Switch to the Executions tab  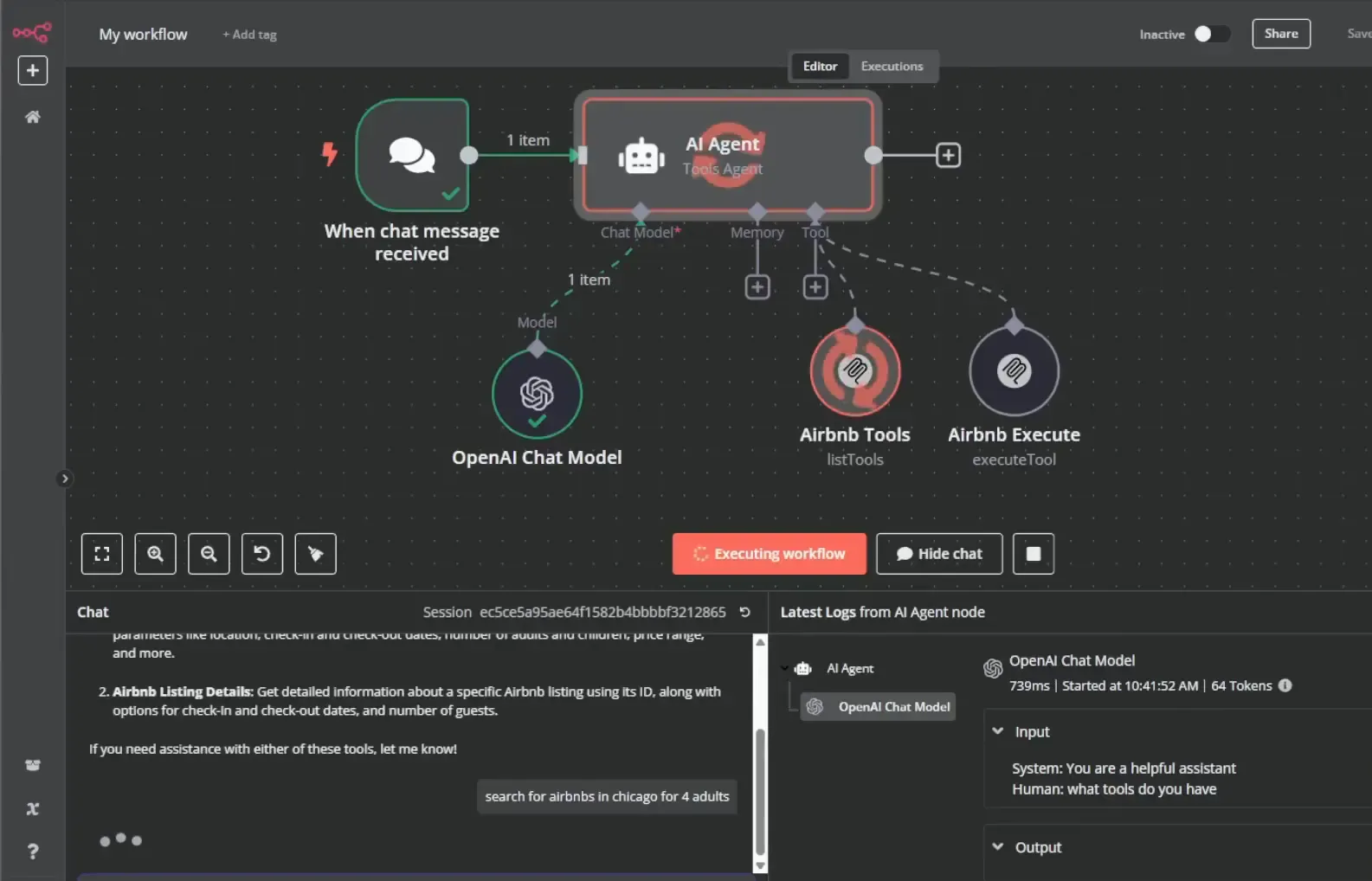[x=892, y=67]
